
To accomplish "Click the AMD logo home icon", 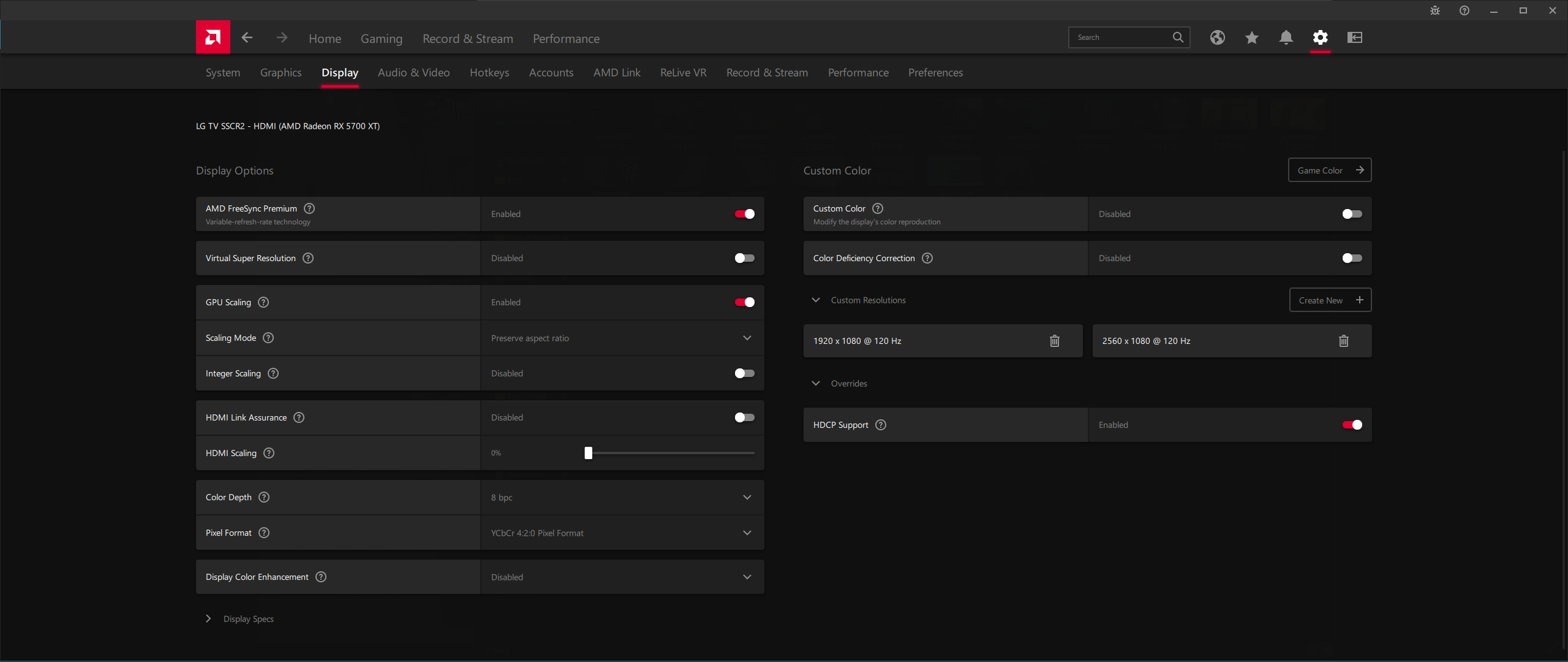I will click(213, 37).
